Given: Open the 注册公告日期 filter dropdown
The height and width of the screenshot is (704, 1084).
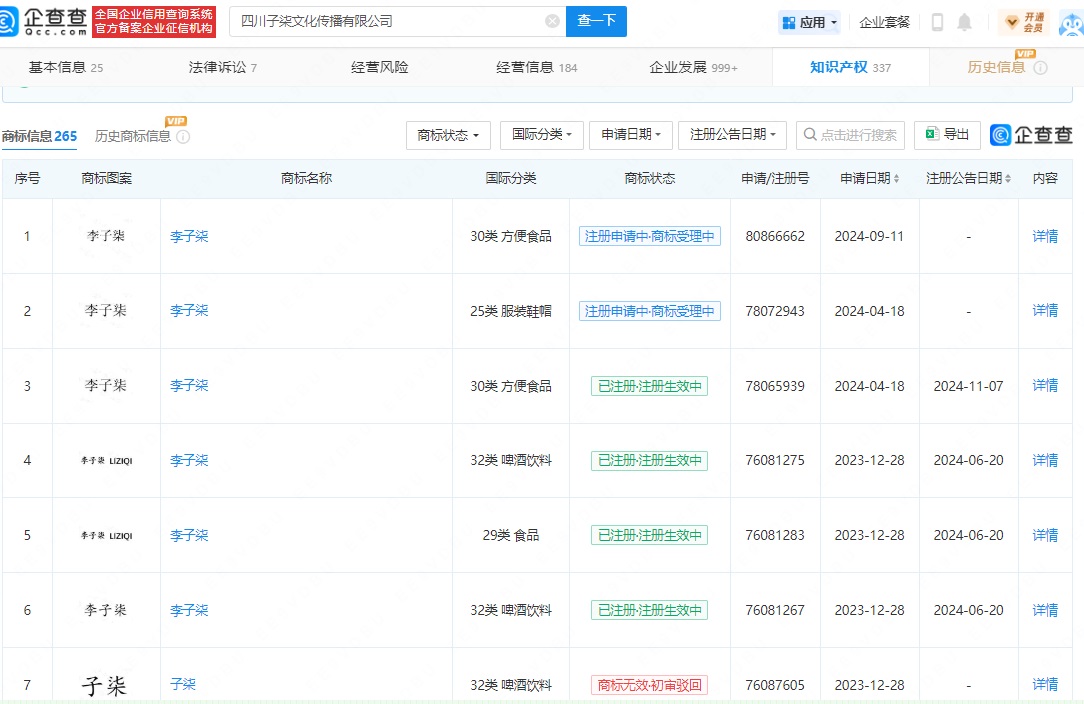Looking at the screenshot, I should [732, 135].
